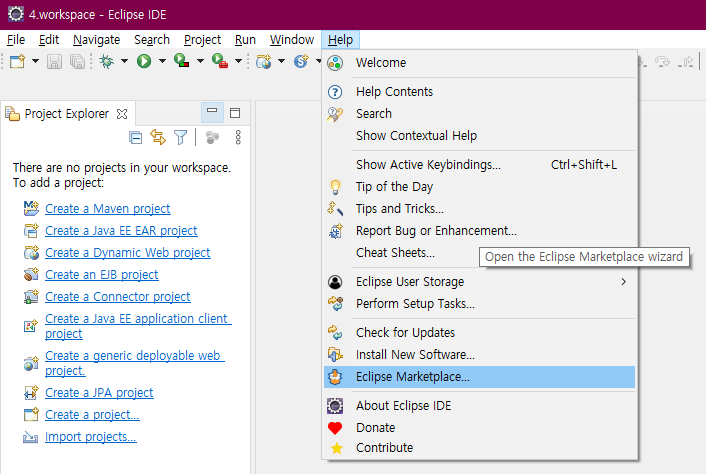
Task: Open the Window menu
Action: point(292,40)
